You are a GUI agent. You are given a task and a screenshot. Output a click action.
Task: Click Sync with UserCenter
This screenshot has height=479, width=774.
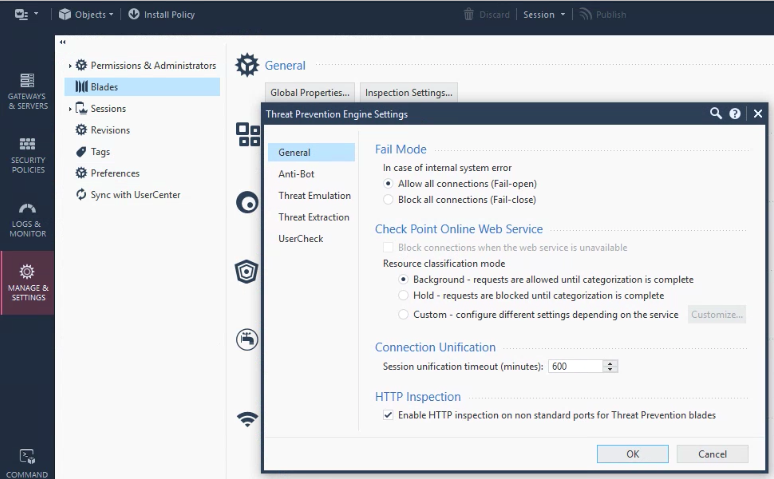[135, 195]
